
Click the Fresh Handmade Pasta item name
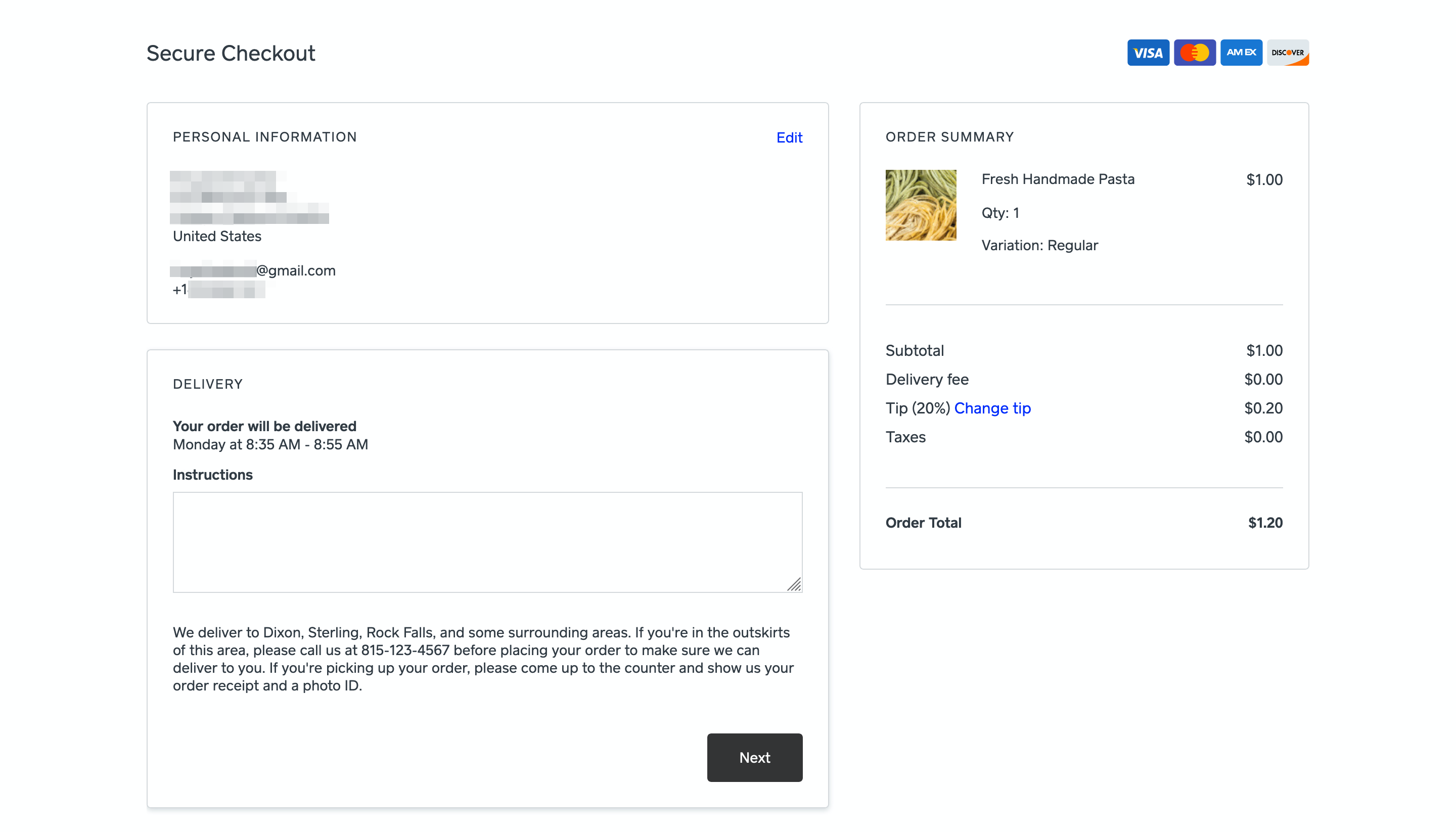pyautogui.click(x=1058, y=179)
